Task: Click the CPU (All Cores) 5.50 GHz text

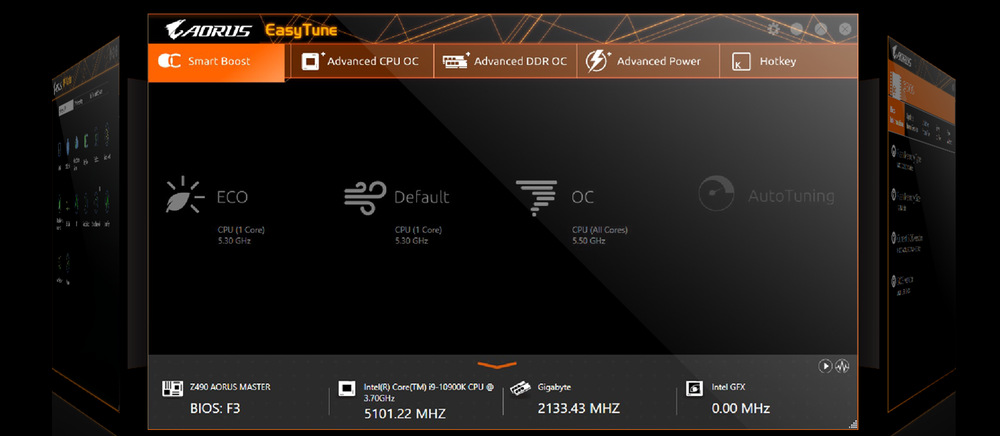Action: coord(599,235)
